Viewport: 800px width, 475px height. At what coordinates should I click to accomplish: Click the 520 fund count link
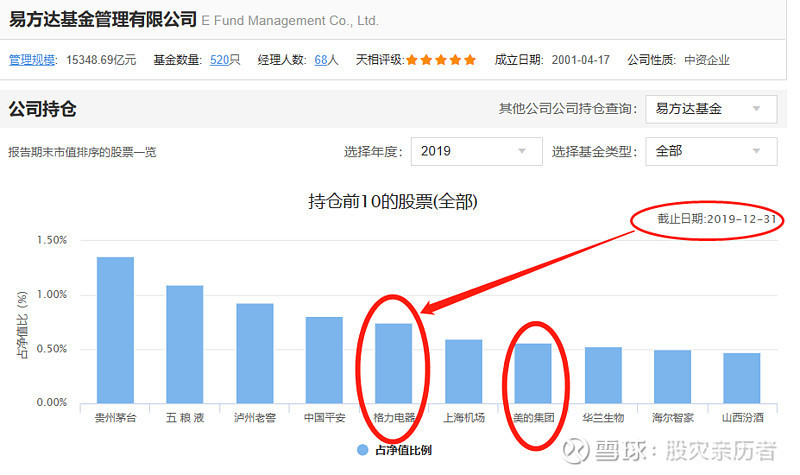[x=219, y=60]
